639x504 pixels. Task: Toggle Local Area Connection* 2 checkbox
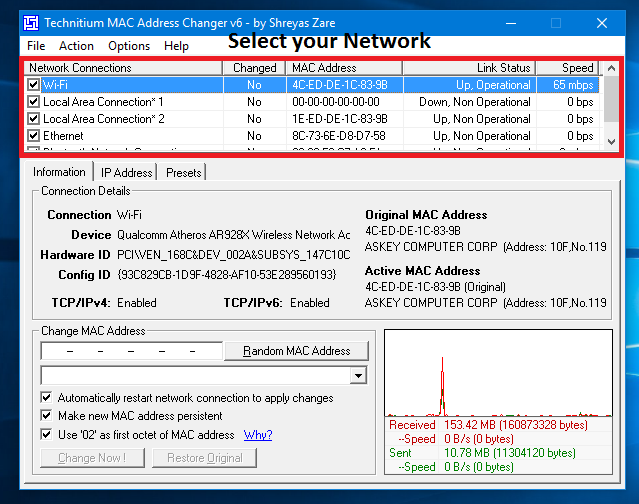(x=33, y=119)
